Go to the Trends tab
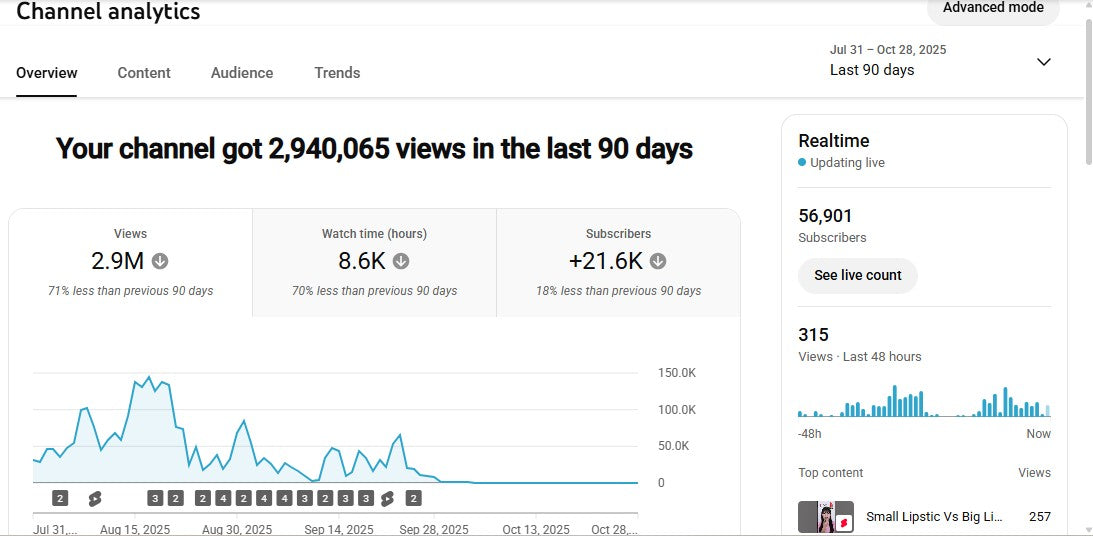 coord(337,73)
